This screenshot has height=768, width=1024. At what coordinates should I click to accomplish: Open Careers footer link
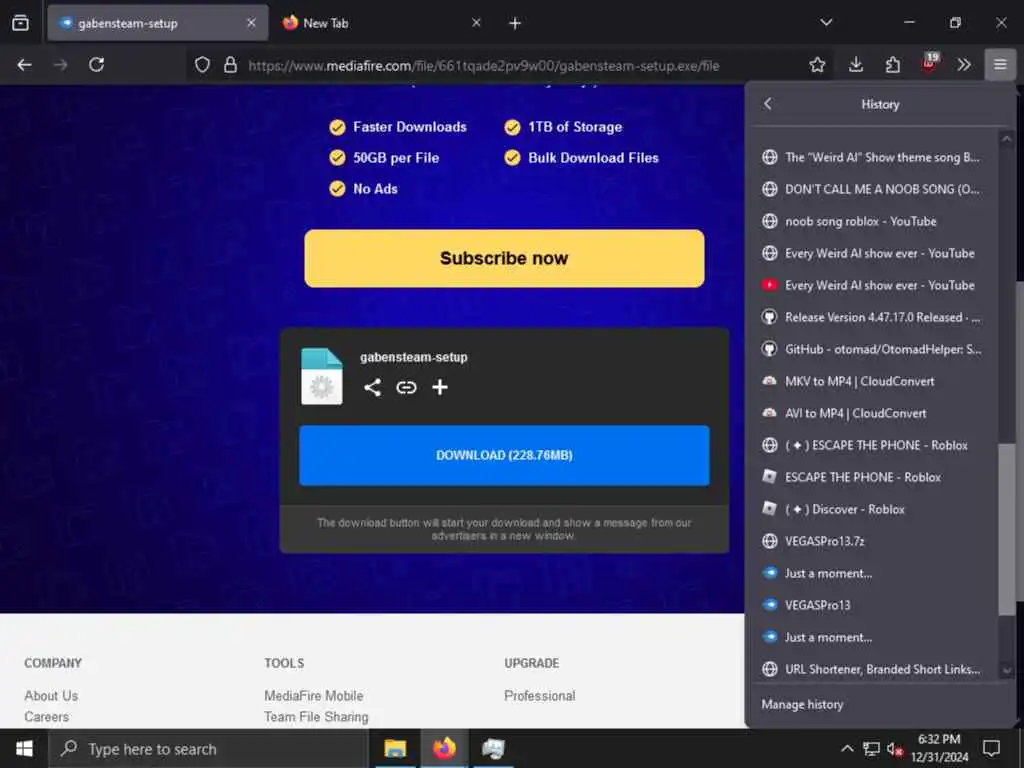point(46,716)
